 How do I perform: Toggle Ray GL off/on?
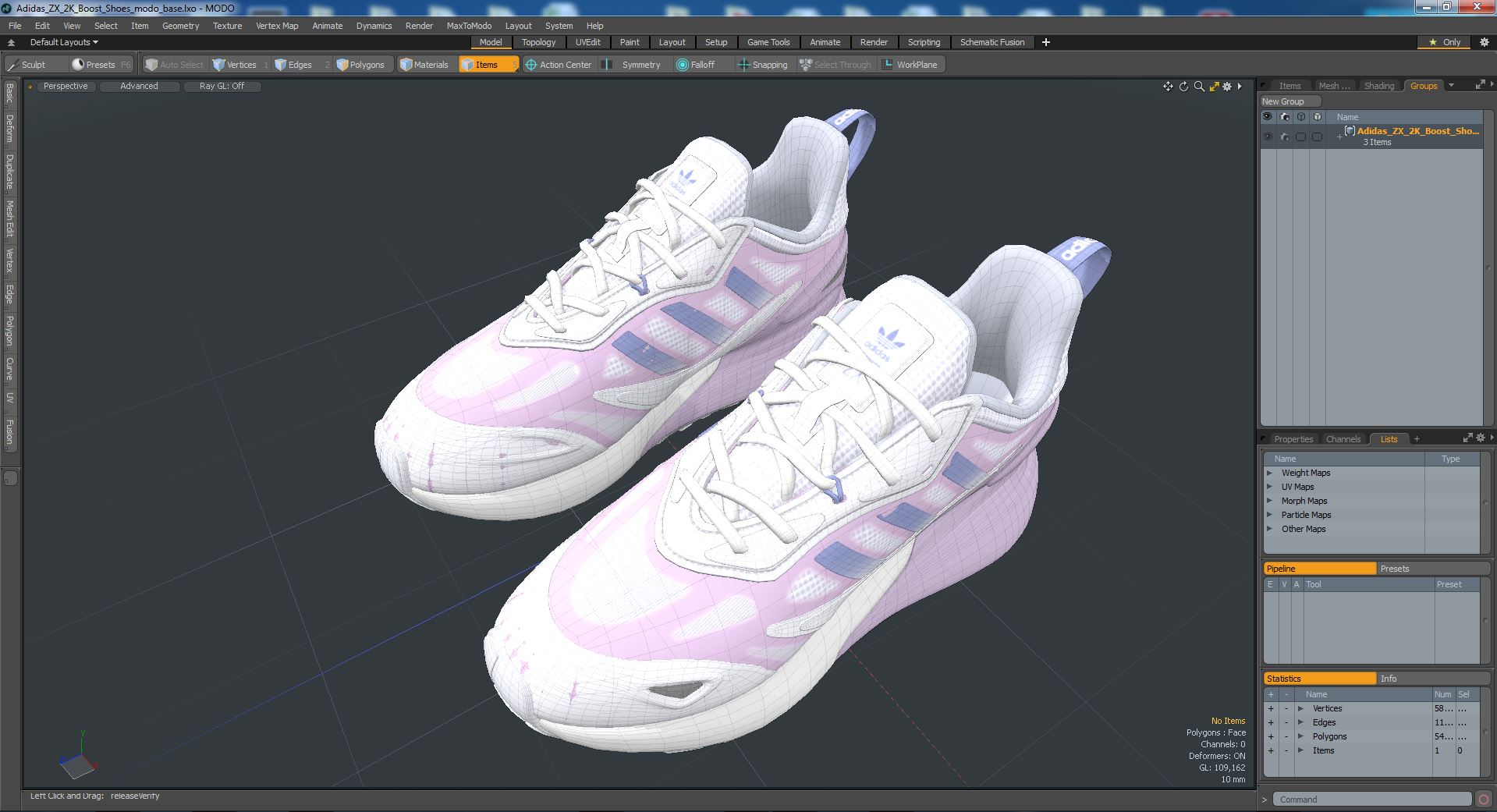pyautogui.click(x=222, y=87)
